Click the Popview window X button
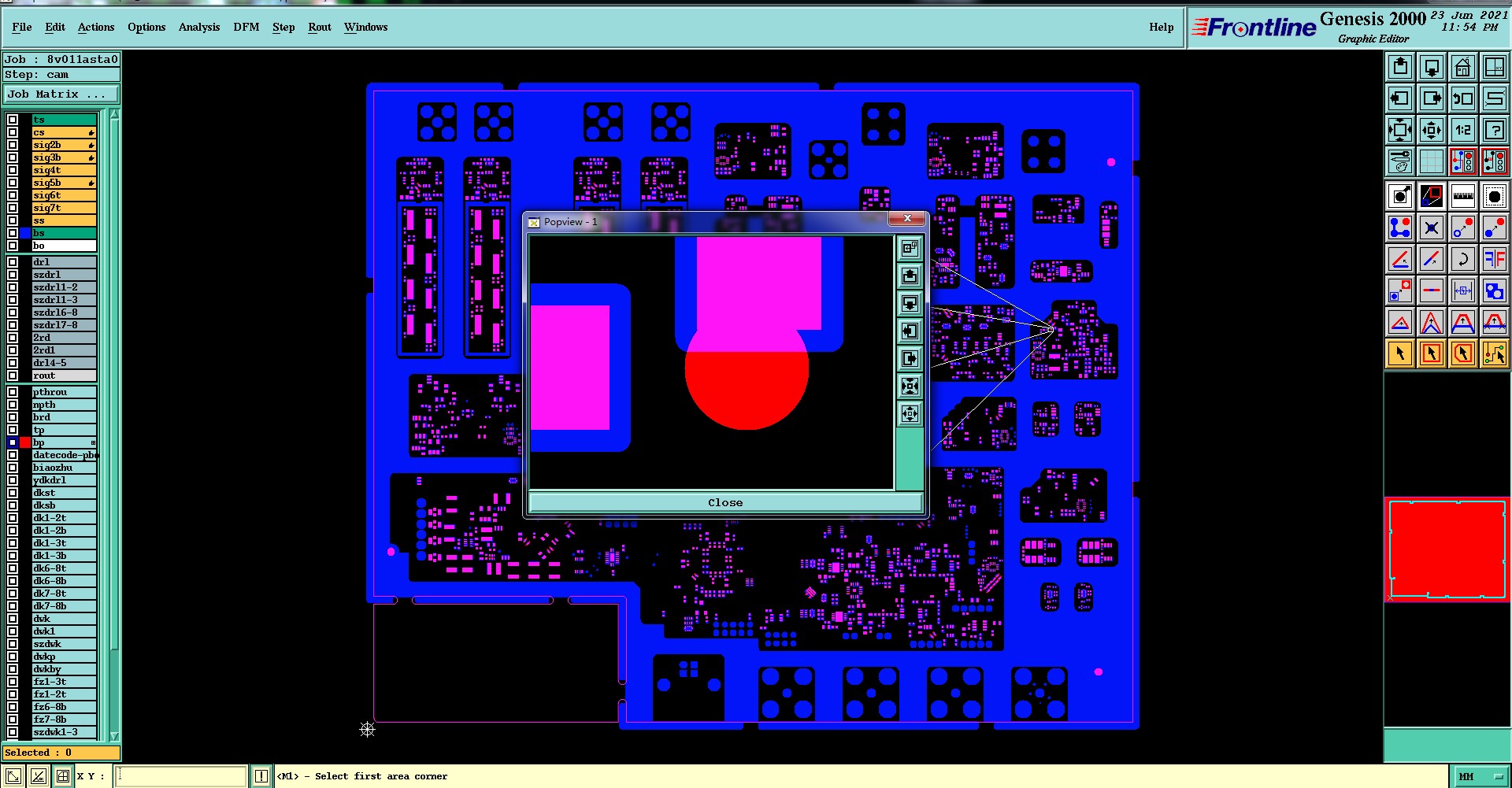1512x788 pixels. click(x=907, y=218)
